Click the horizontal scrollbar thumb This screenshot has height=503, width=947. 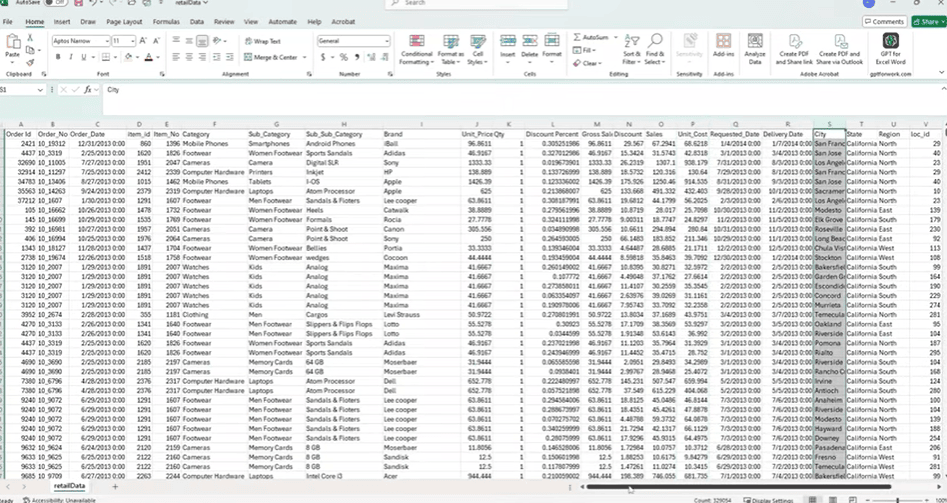pos(738,487)
